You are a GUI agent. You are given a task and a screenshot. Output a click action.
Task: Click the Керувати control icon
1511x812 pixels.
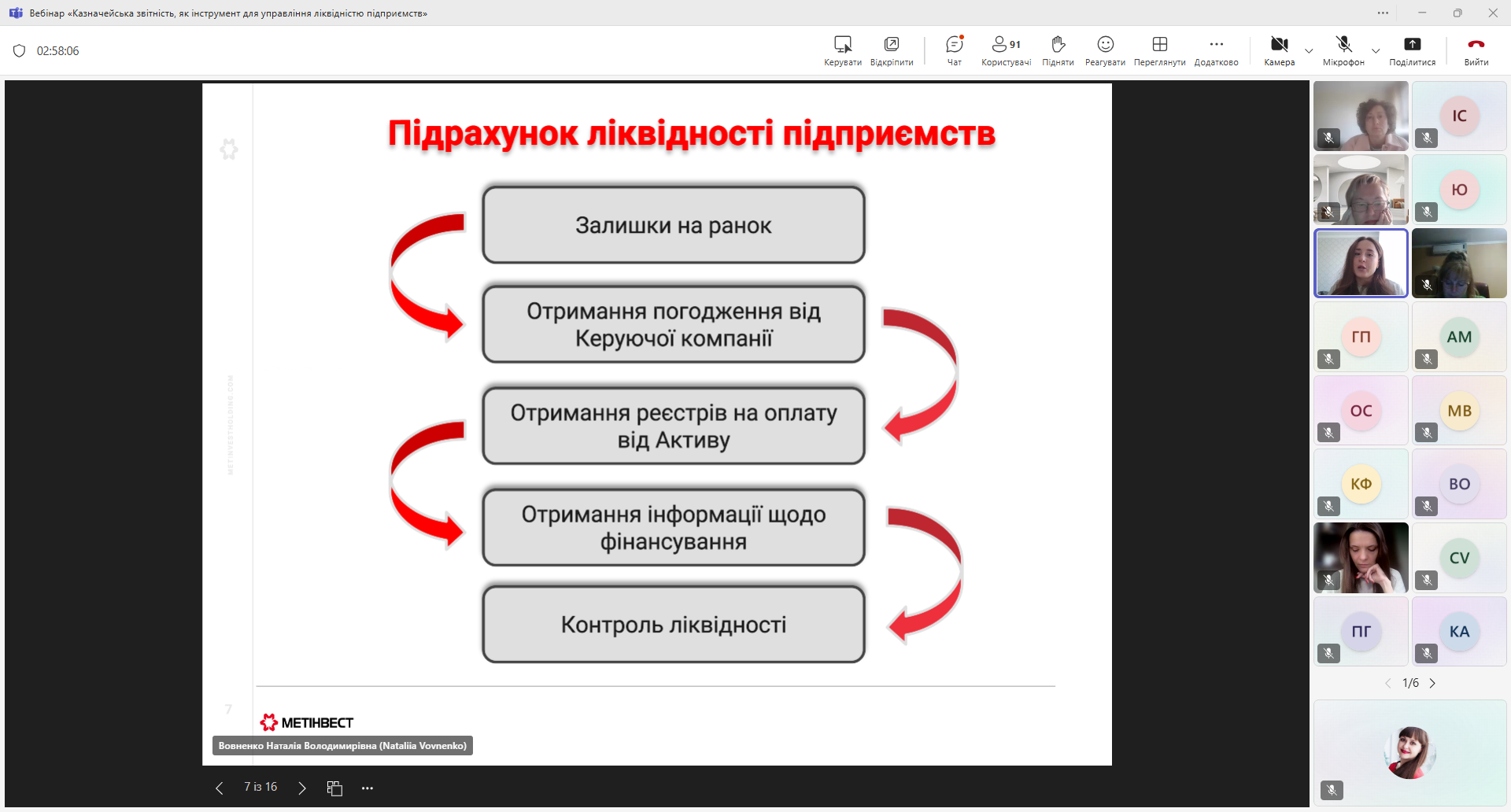click(x=842, y=50)
